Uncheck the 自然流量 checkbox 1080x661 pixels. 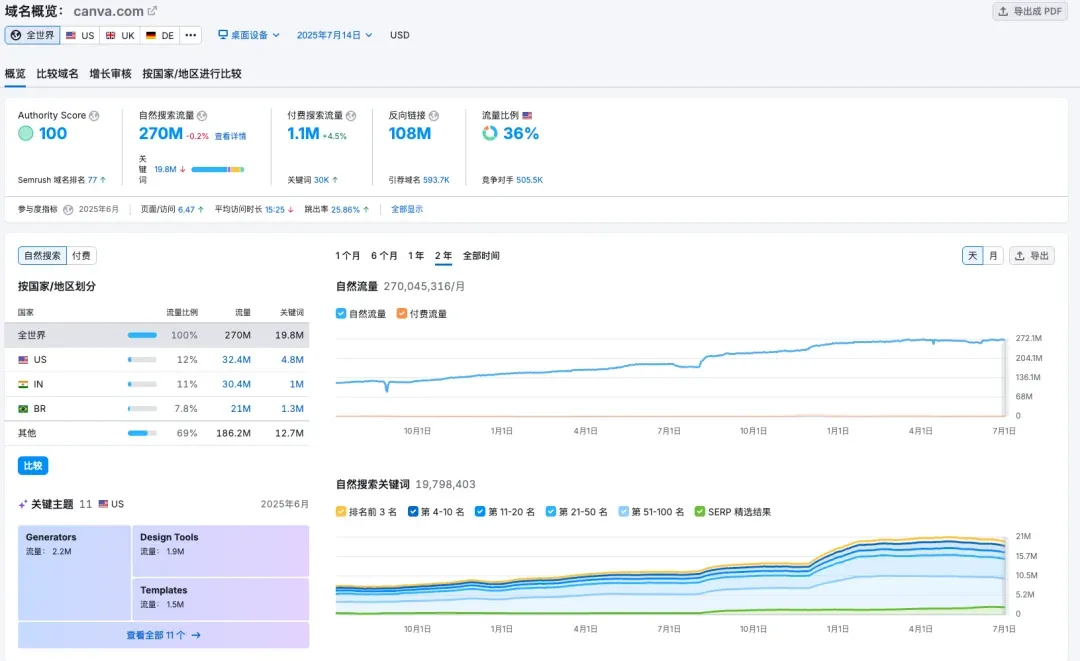pos(342,313)
